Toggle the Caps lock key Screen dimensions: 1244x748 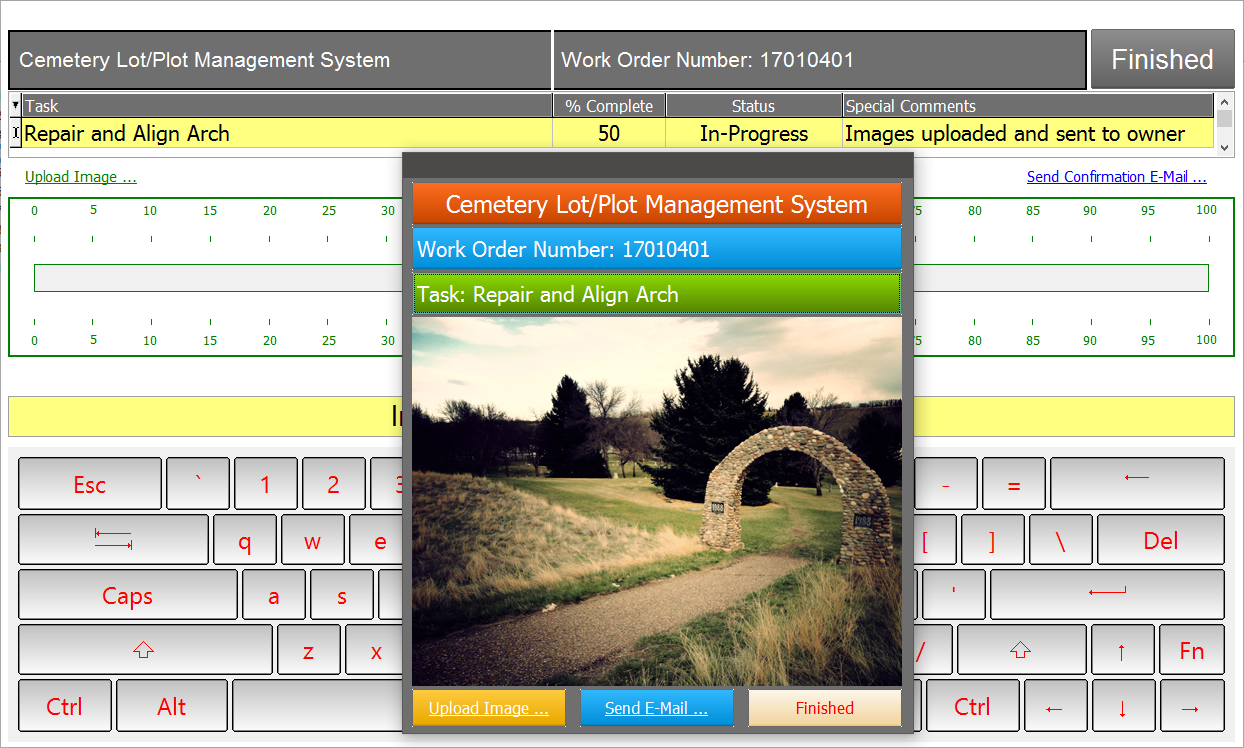pos(128,596)
